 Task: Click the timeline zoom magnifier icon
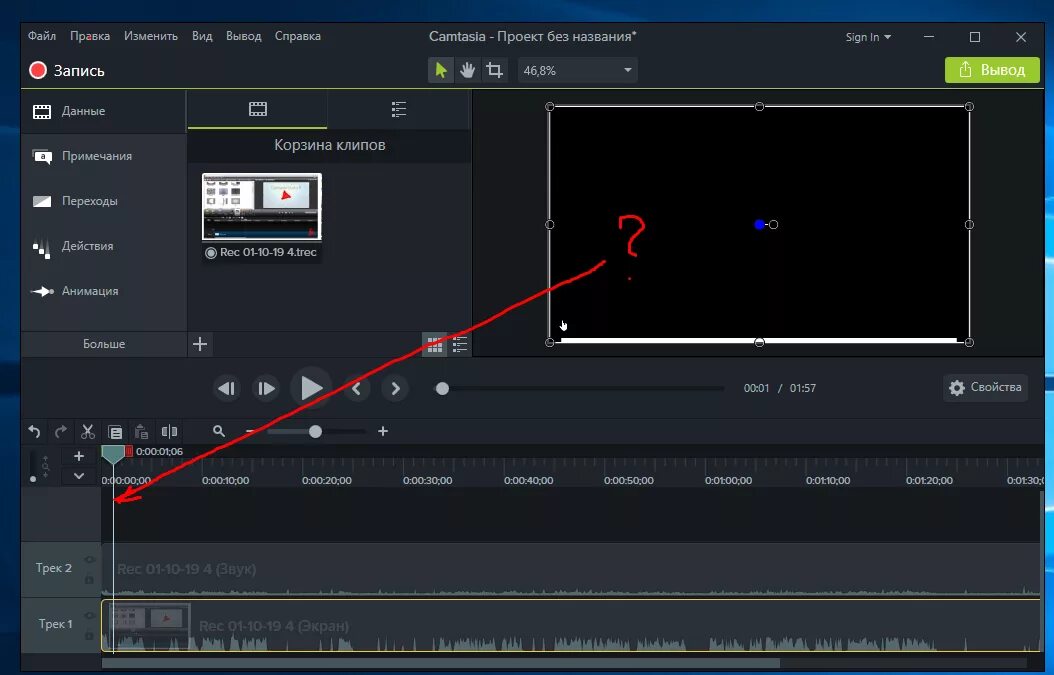(218, 431)
